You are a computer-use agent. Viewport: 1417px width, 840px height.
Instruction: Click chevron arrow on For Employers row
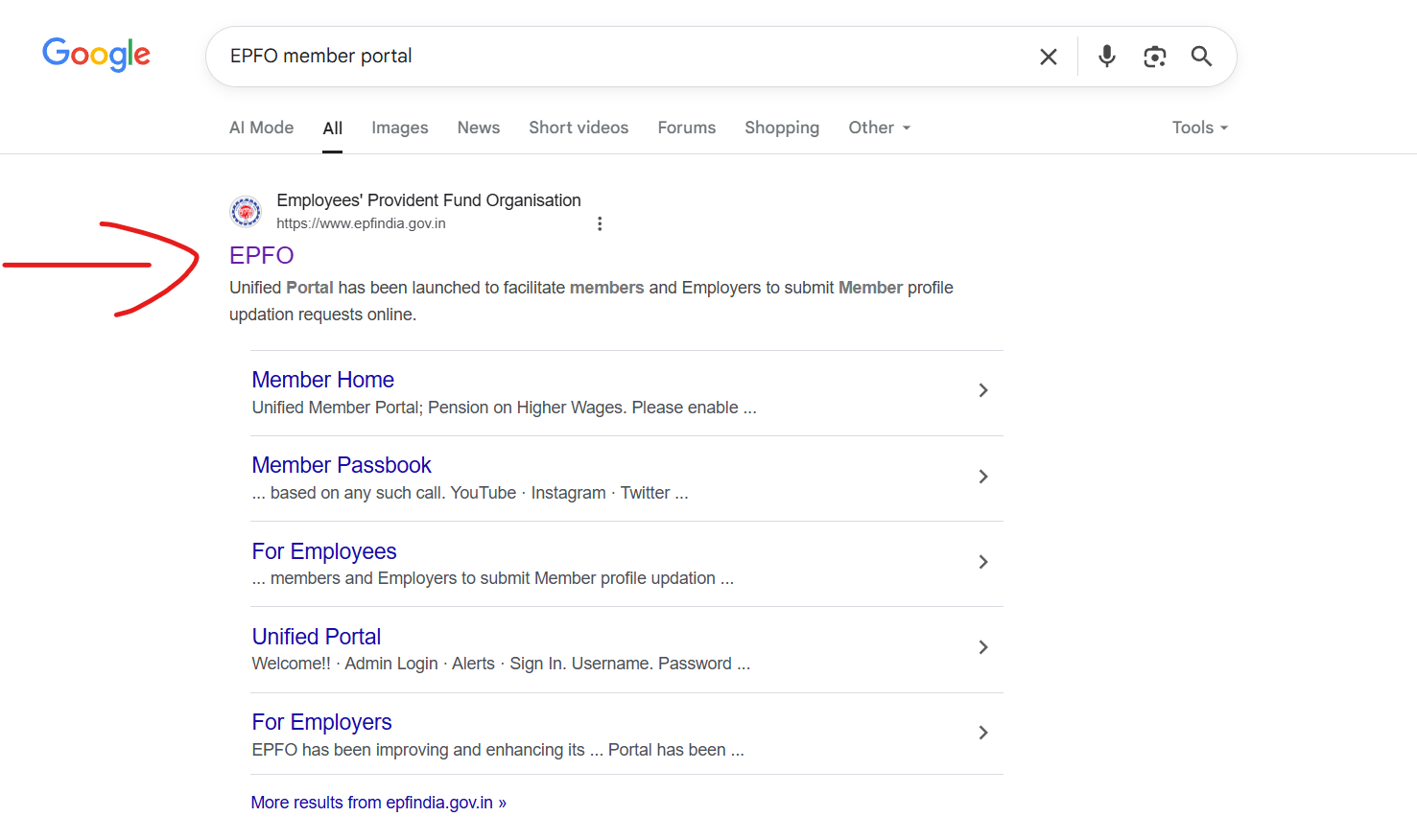point(983,733)
